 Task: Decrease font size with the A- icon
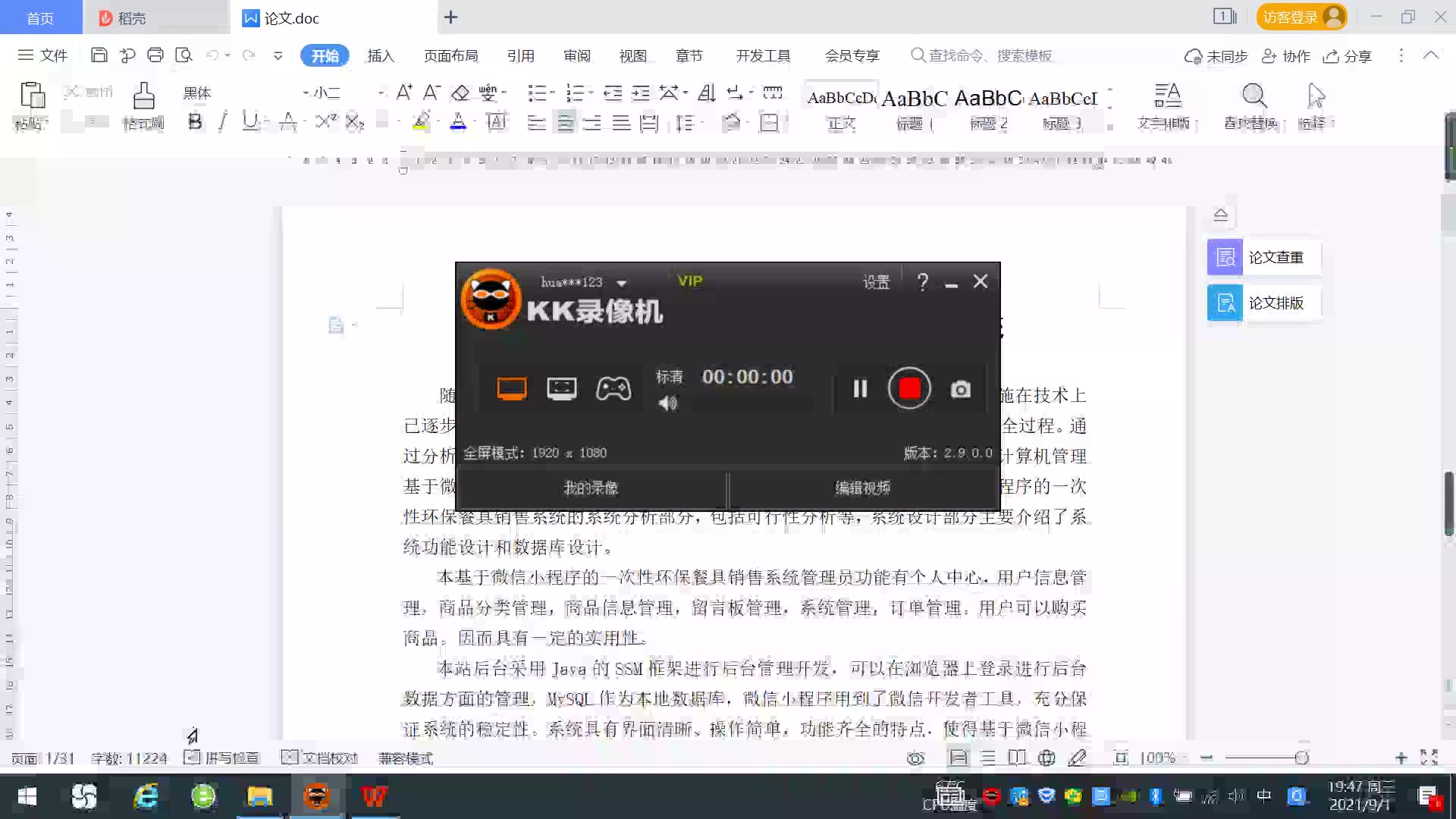[x=431, y=93]
